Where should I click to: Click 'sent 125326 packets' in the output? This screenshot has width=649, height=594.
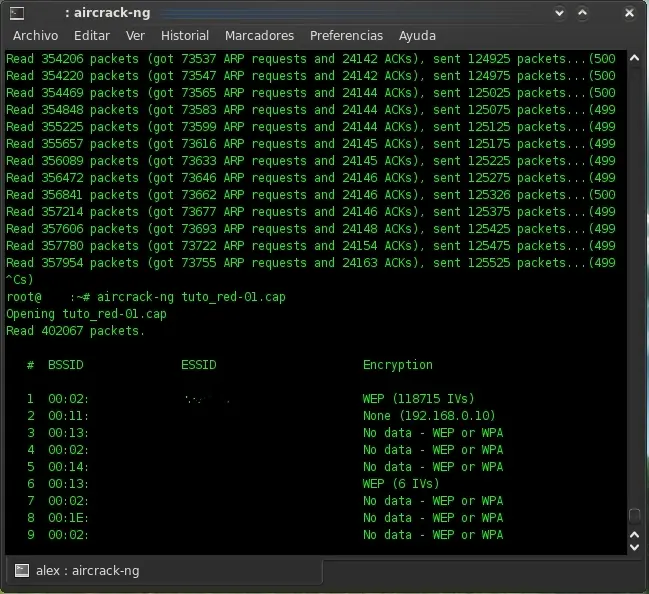[499, 195]
